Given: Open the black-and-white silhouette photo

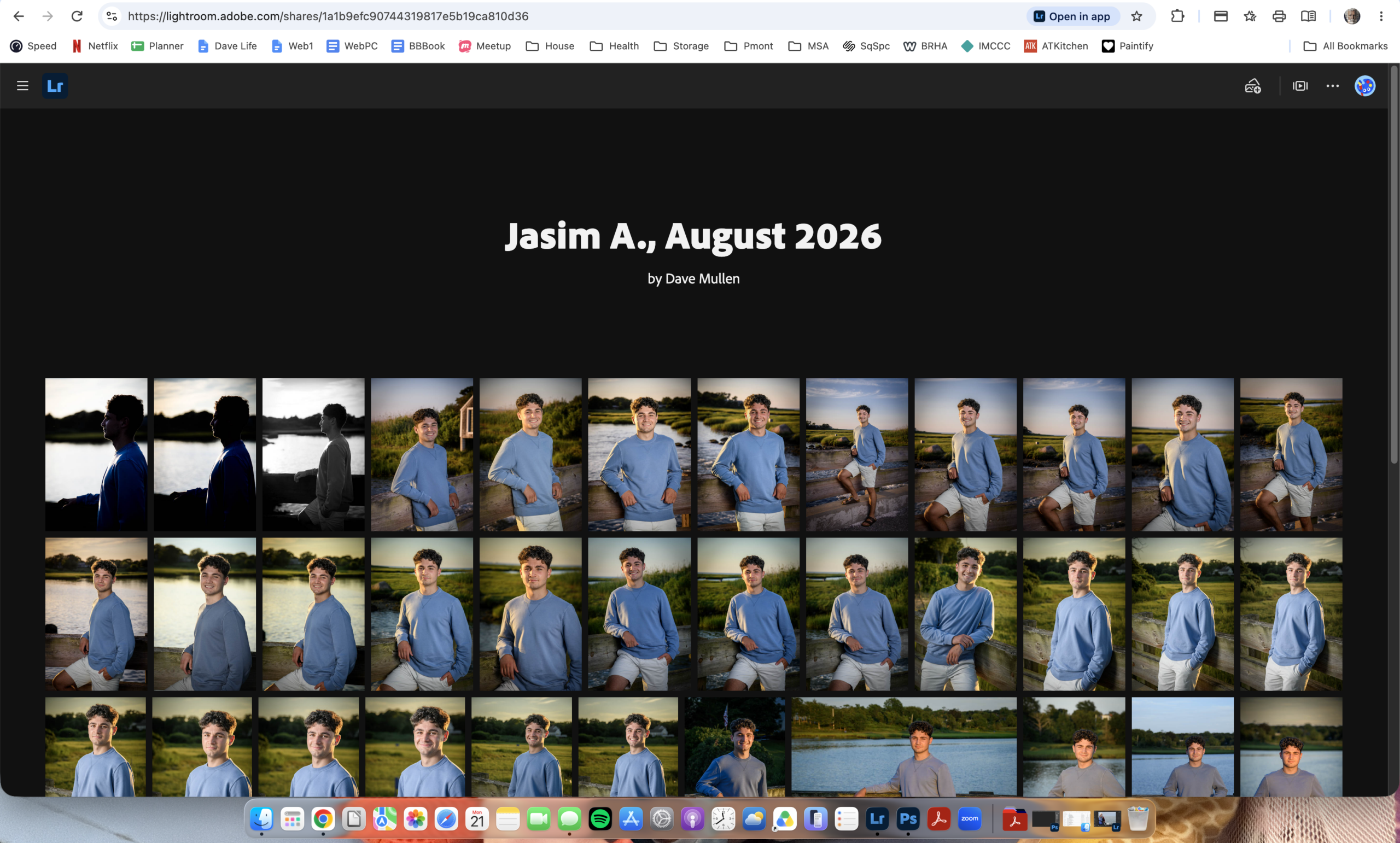Looking at the screenshot, I should pos(314,455).
